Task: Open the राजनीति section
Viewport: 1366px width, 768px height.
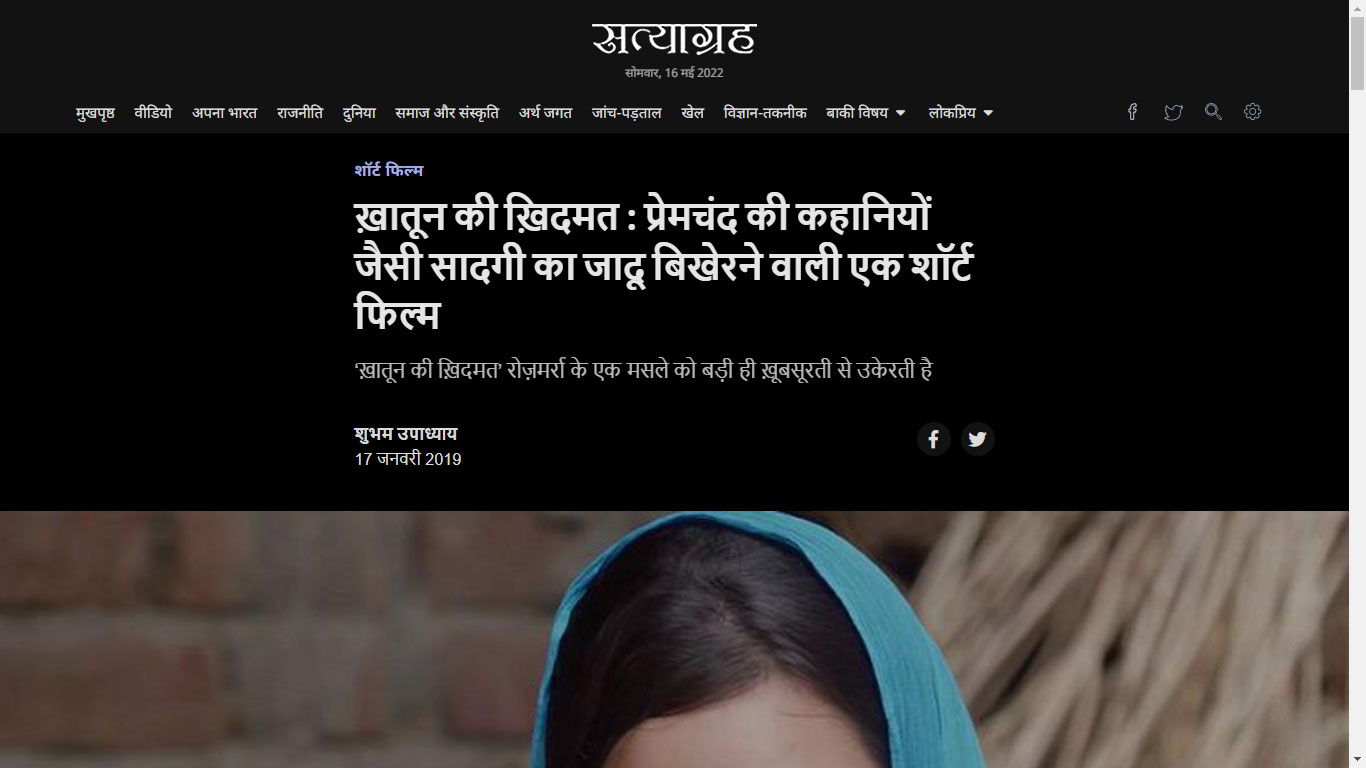Action: (300, 113)
